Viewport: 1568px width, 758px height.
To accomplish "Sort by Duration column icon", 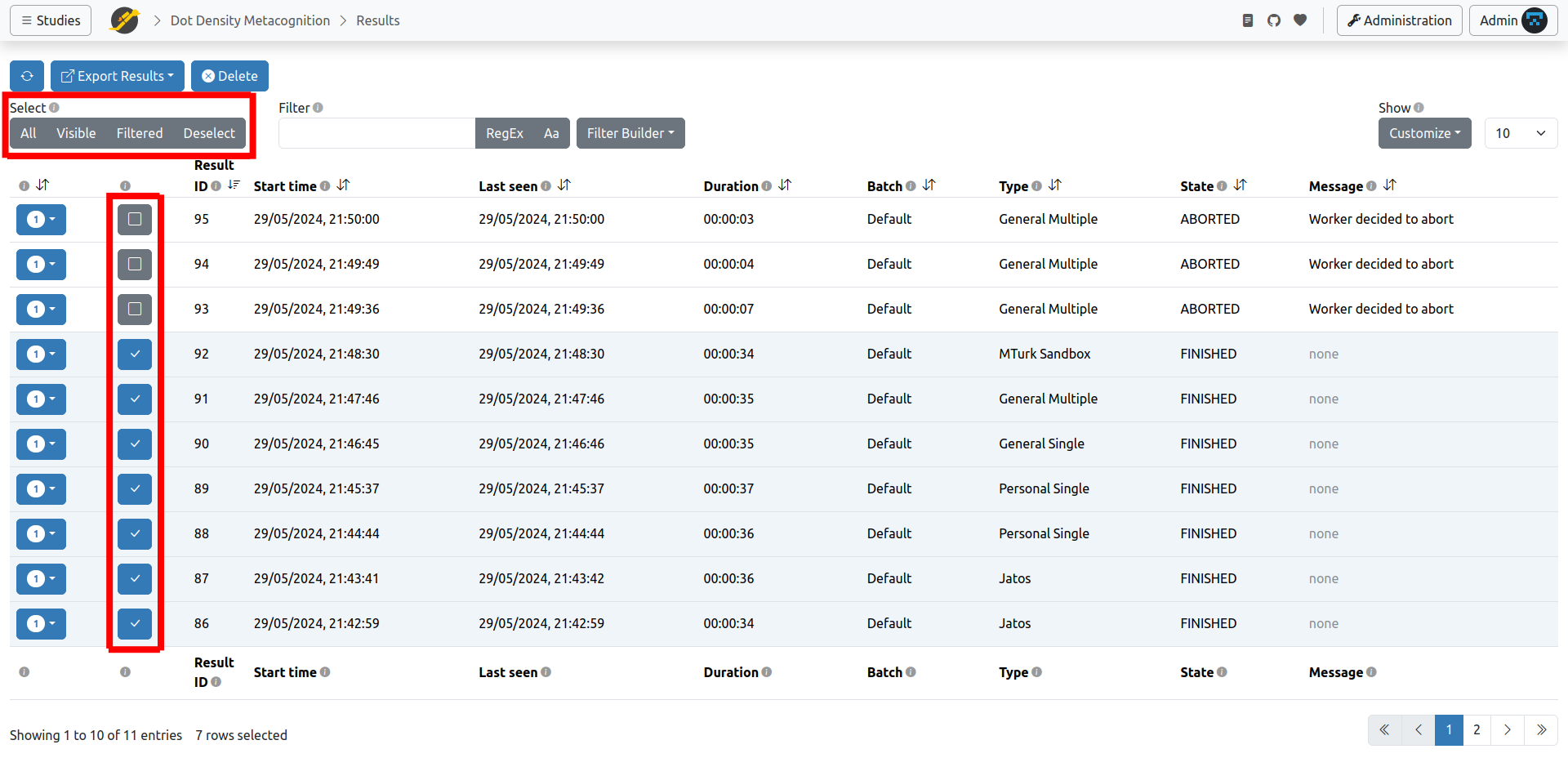I will [x=785, y=185].
